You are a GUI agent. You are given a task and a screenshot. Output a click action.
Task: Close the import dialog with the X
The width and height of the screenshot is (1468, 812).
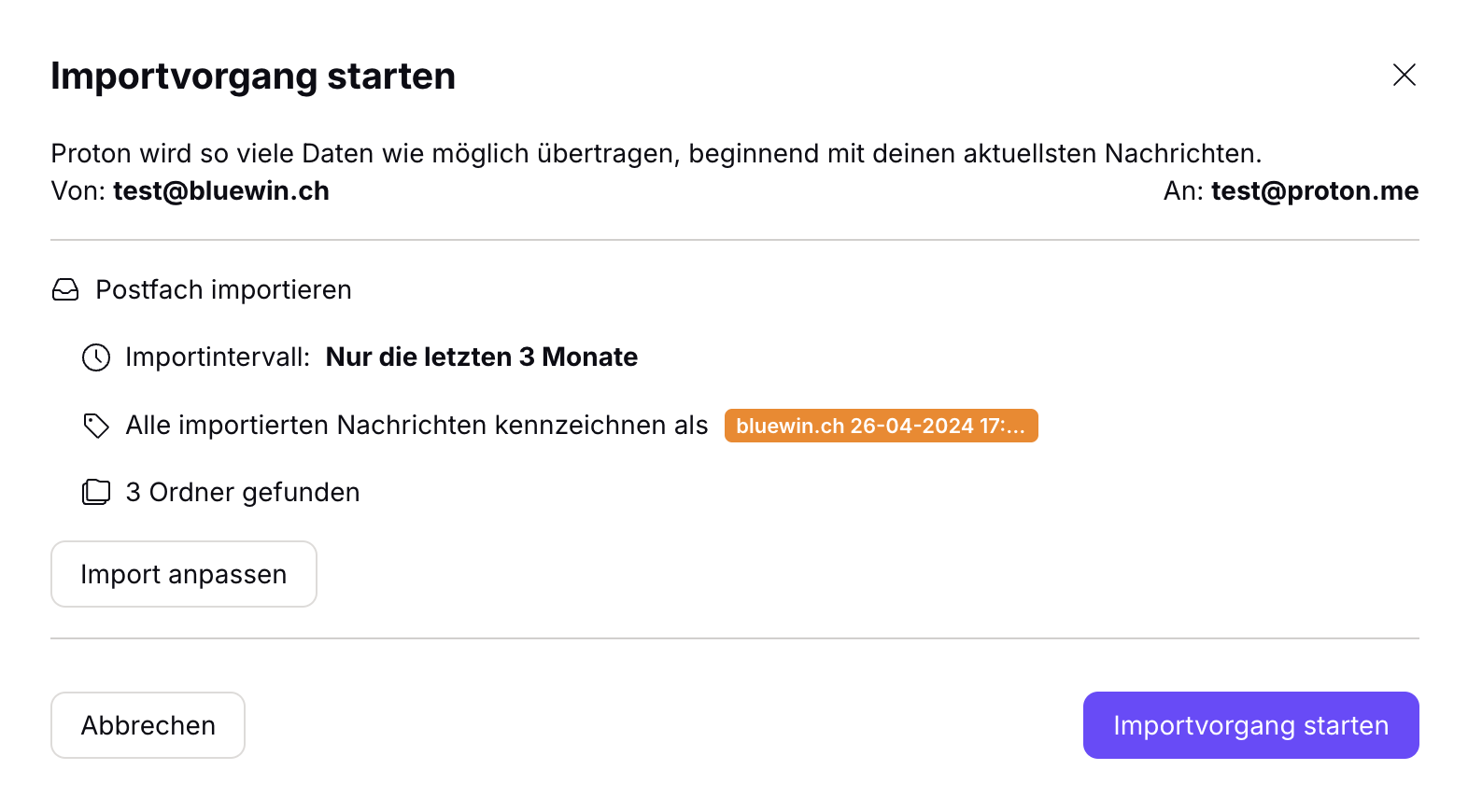click(1404, 75)
